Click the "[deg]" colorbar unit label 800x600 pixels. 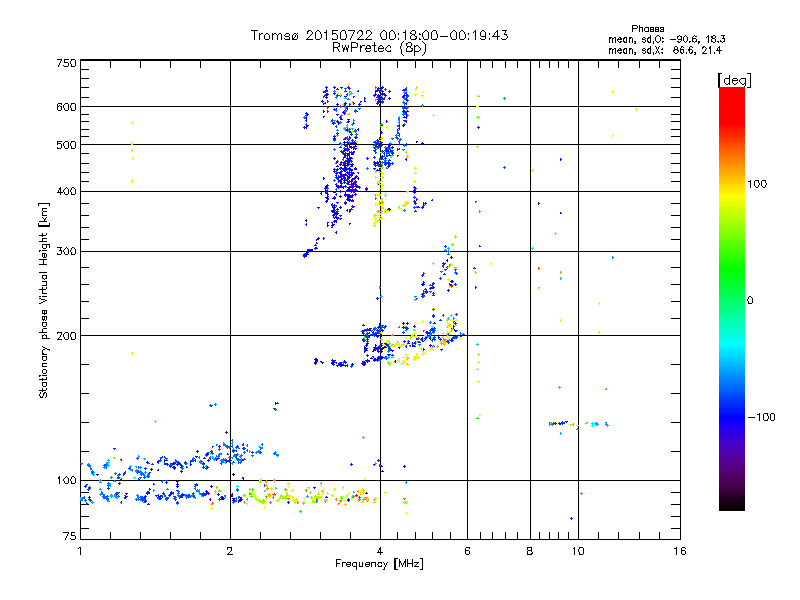tap(734, 80)
